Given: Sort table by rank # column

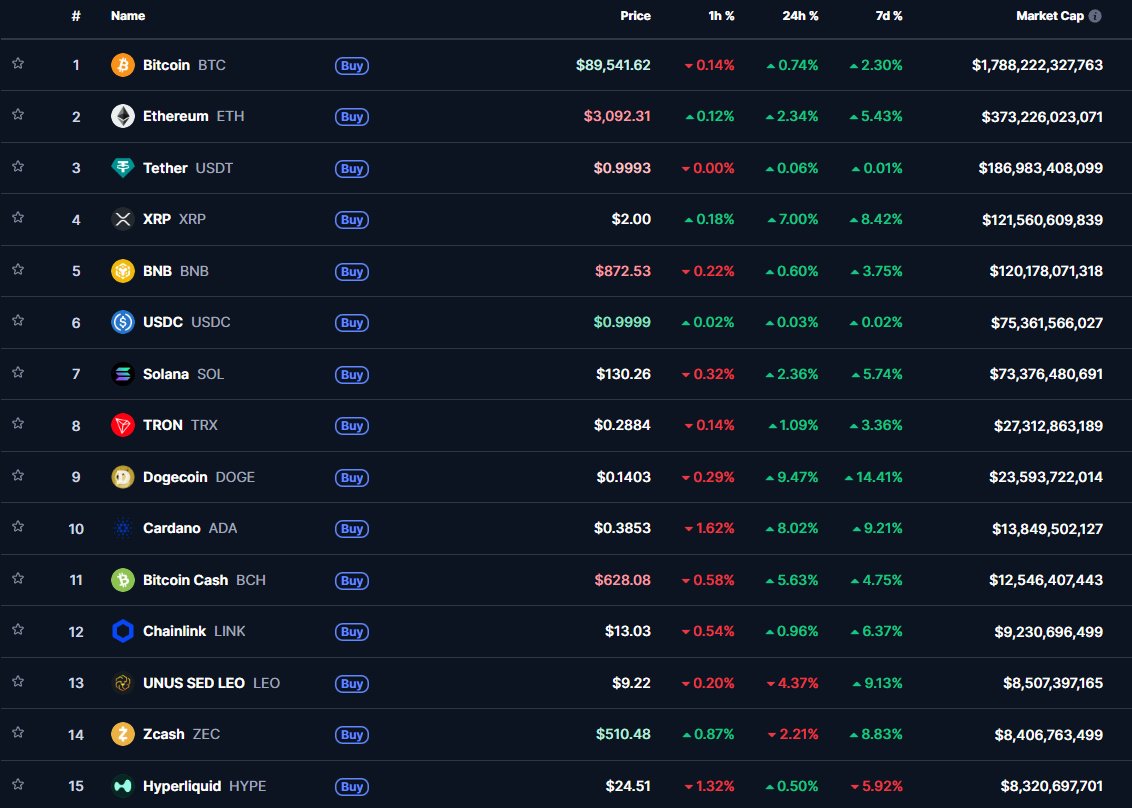Looking at the screenshot, I should point(76,16).
